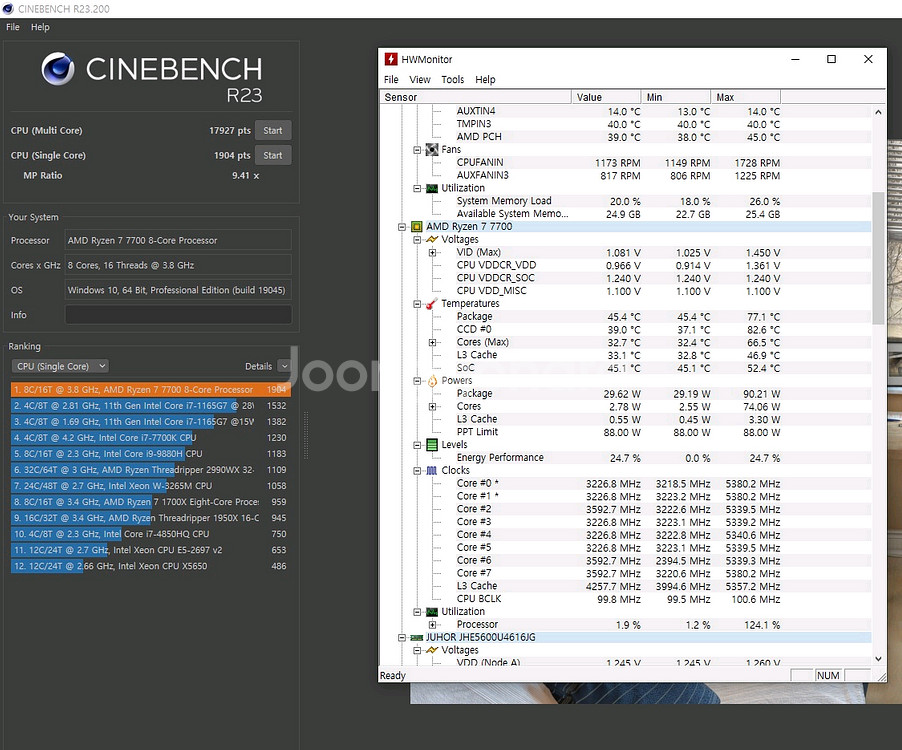Expand the Processor utilization entry

432,625
